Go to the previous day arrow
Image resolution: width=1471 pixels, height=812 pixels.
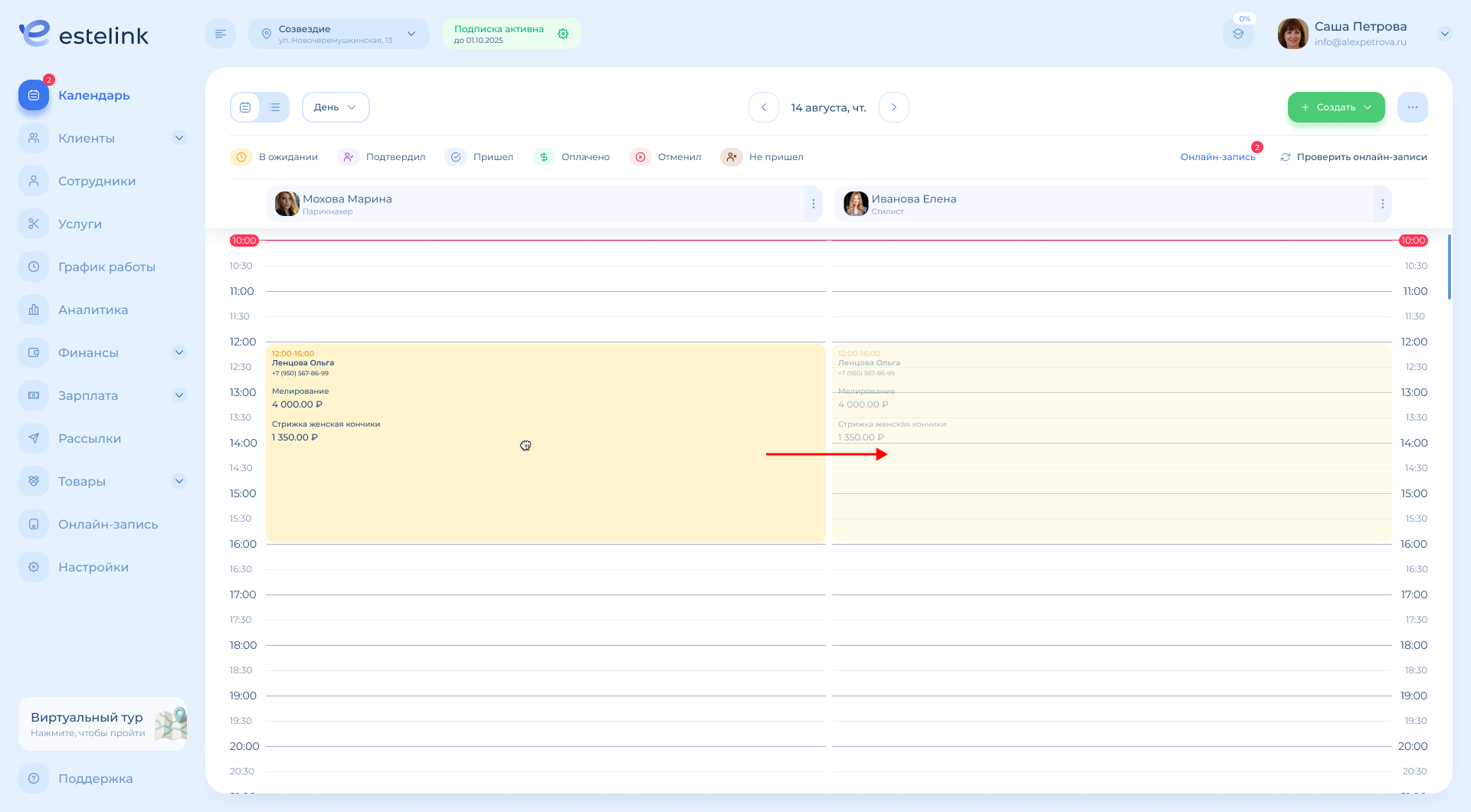click(764, 107)
